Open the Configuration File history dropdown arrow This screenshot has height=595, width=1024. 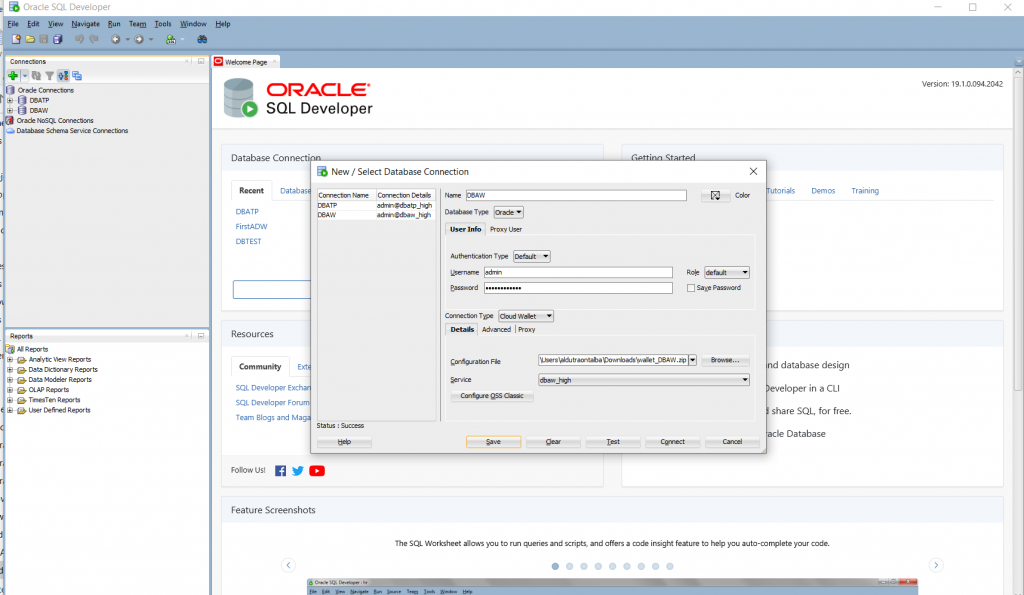(x=692, y=360)
